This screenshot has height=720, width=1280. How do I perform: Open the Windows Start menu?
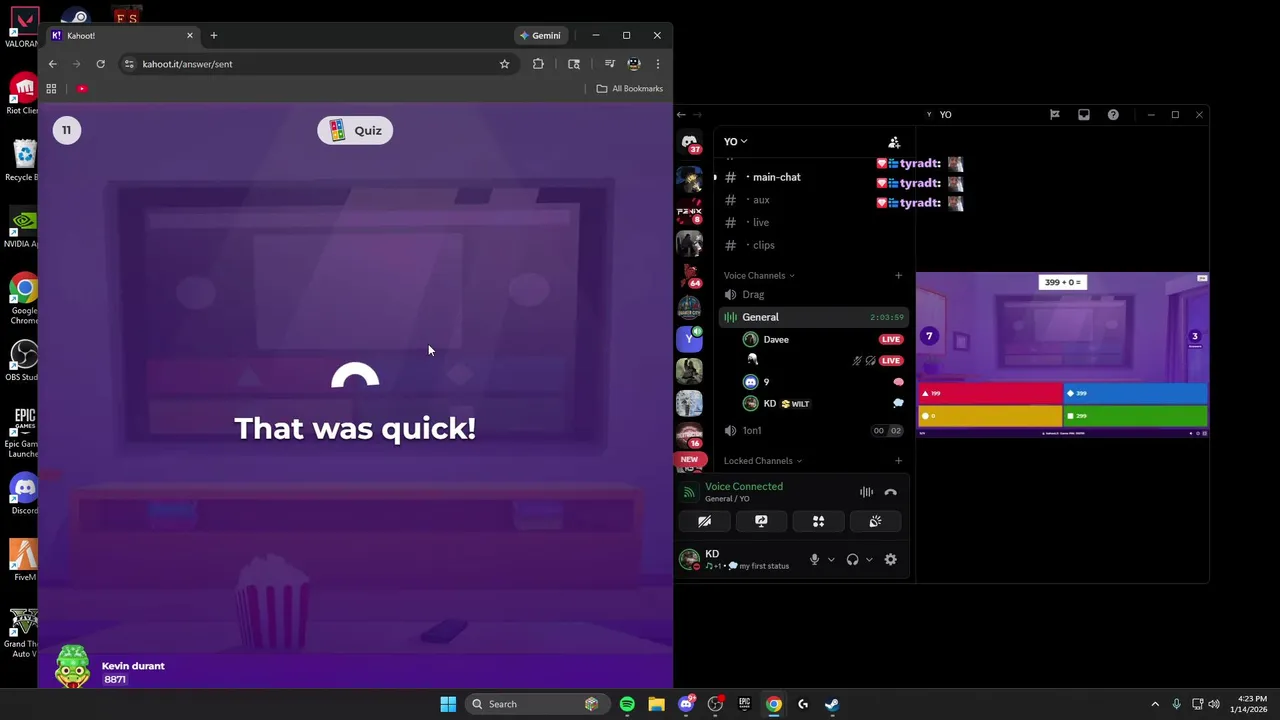point(448,704)
